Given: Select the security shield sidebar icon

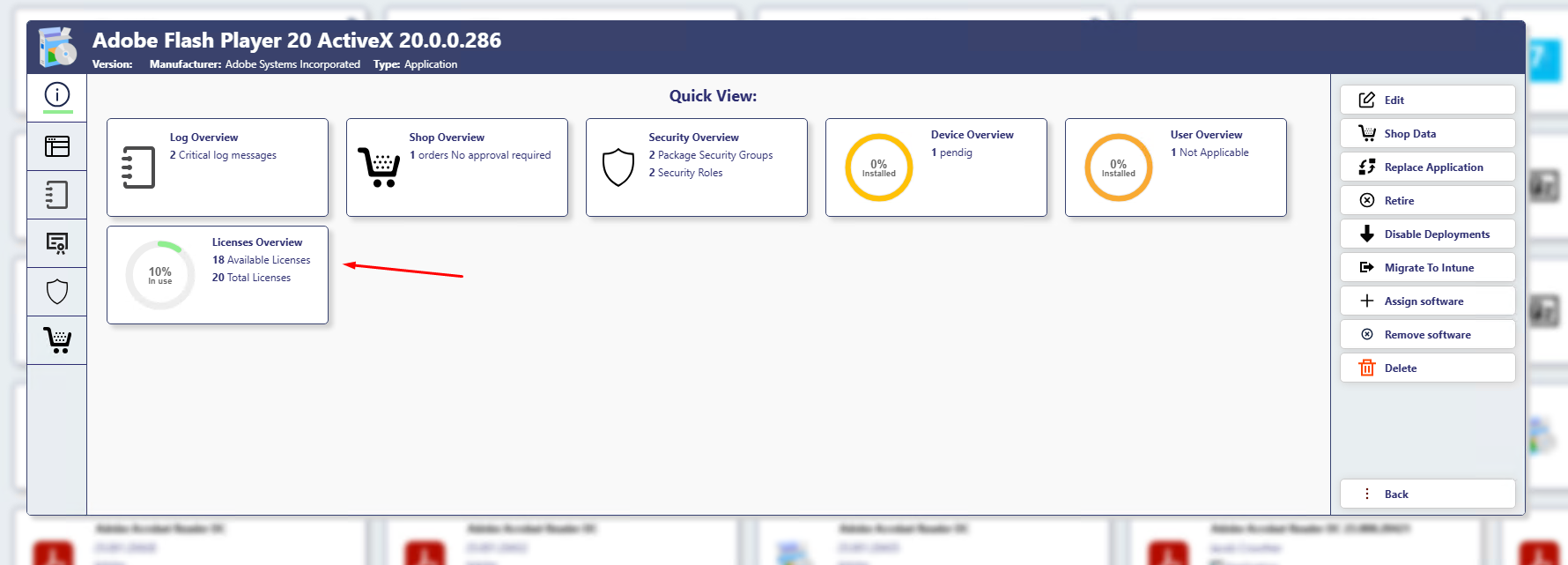Looking at the screenshot, I should (x=57, y=292).
